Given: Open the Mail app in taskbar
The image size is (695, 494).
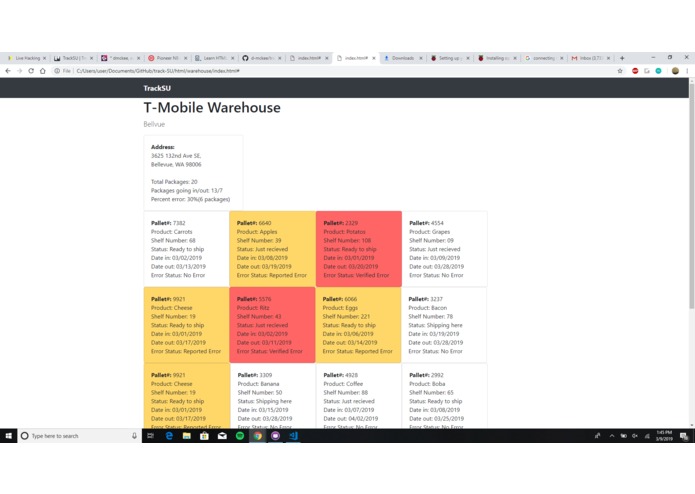Looking at the screenshot, I should pos(222,436).
